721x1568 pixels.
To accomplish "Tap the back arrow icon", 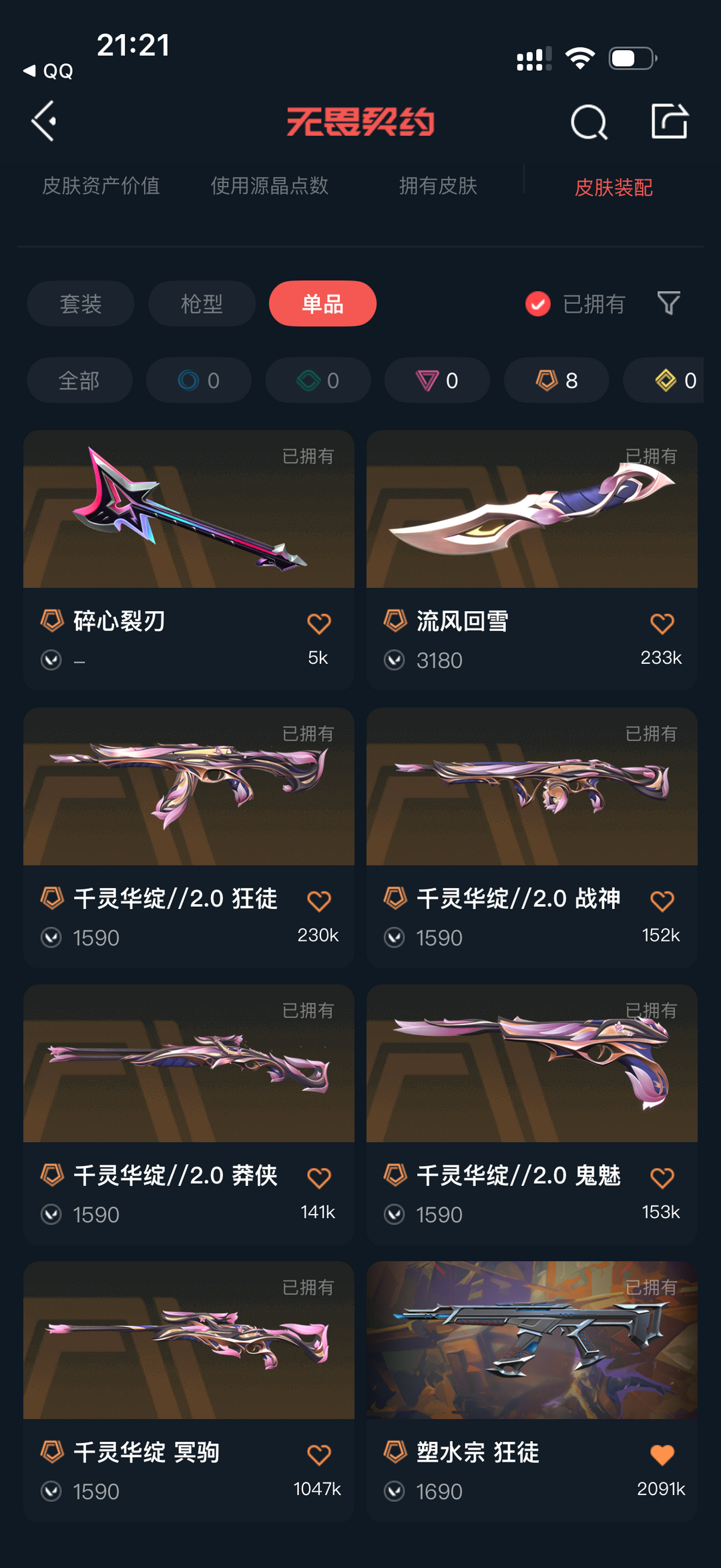I will (x=44, y=122).
